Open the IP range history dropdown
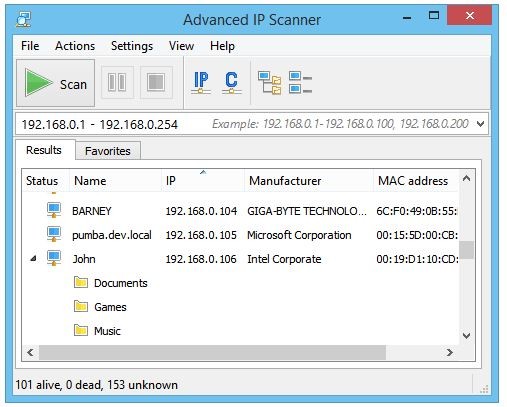Viewport: 507px width, 407px height. 480,124
